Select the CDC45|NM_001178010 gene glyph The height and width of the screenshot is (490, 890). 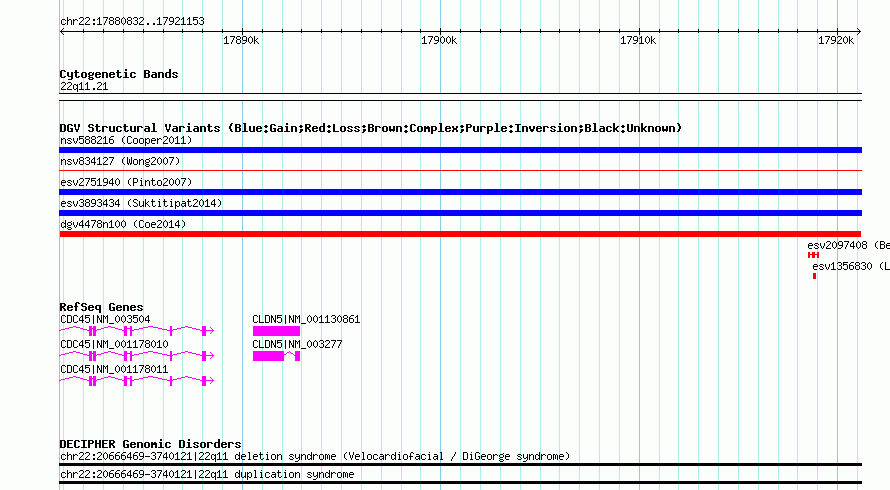[x=137, y=355]
